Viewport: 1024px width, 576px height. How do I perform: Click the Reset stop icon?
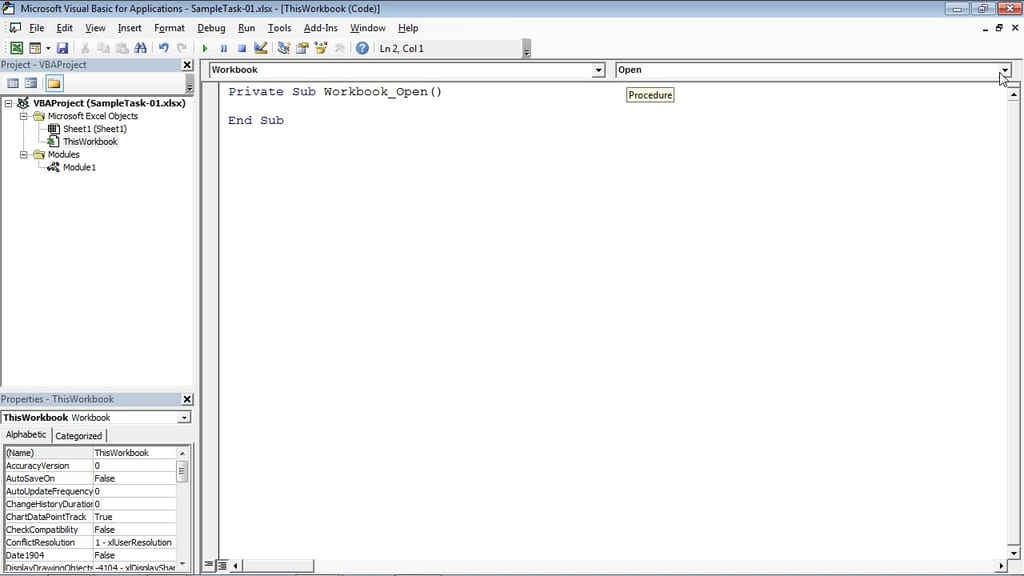coord(242,48)
